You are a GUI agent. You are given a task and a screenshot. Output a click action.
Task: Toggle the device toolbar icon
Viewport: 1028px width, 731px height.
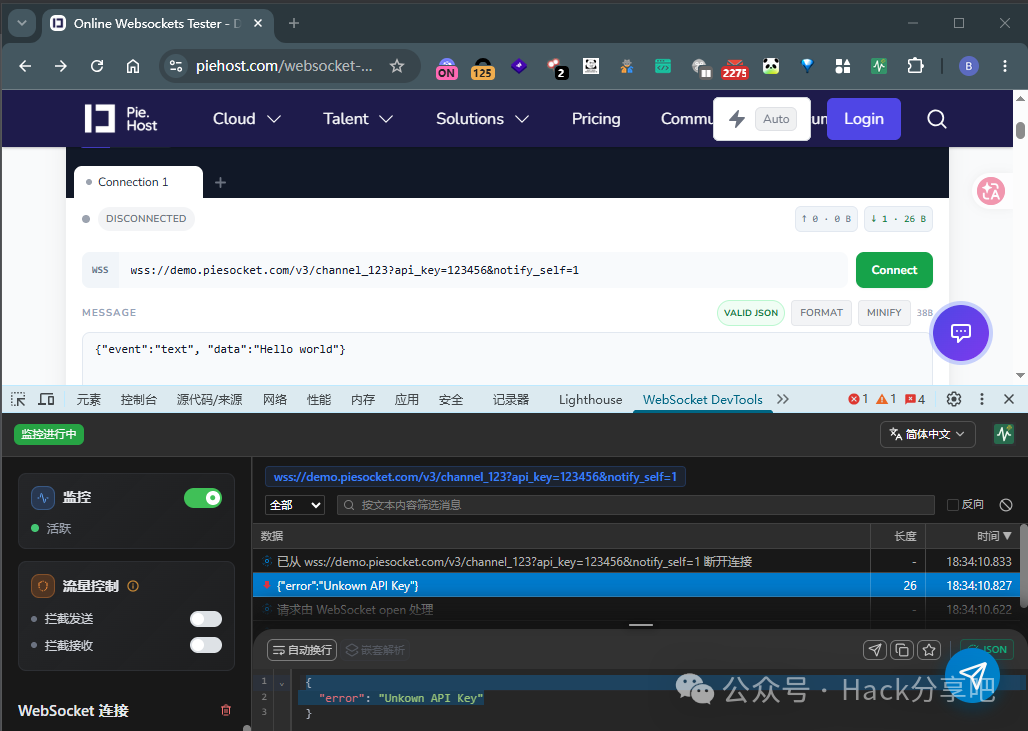pyautogui.click(x=46, y=399)
